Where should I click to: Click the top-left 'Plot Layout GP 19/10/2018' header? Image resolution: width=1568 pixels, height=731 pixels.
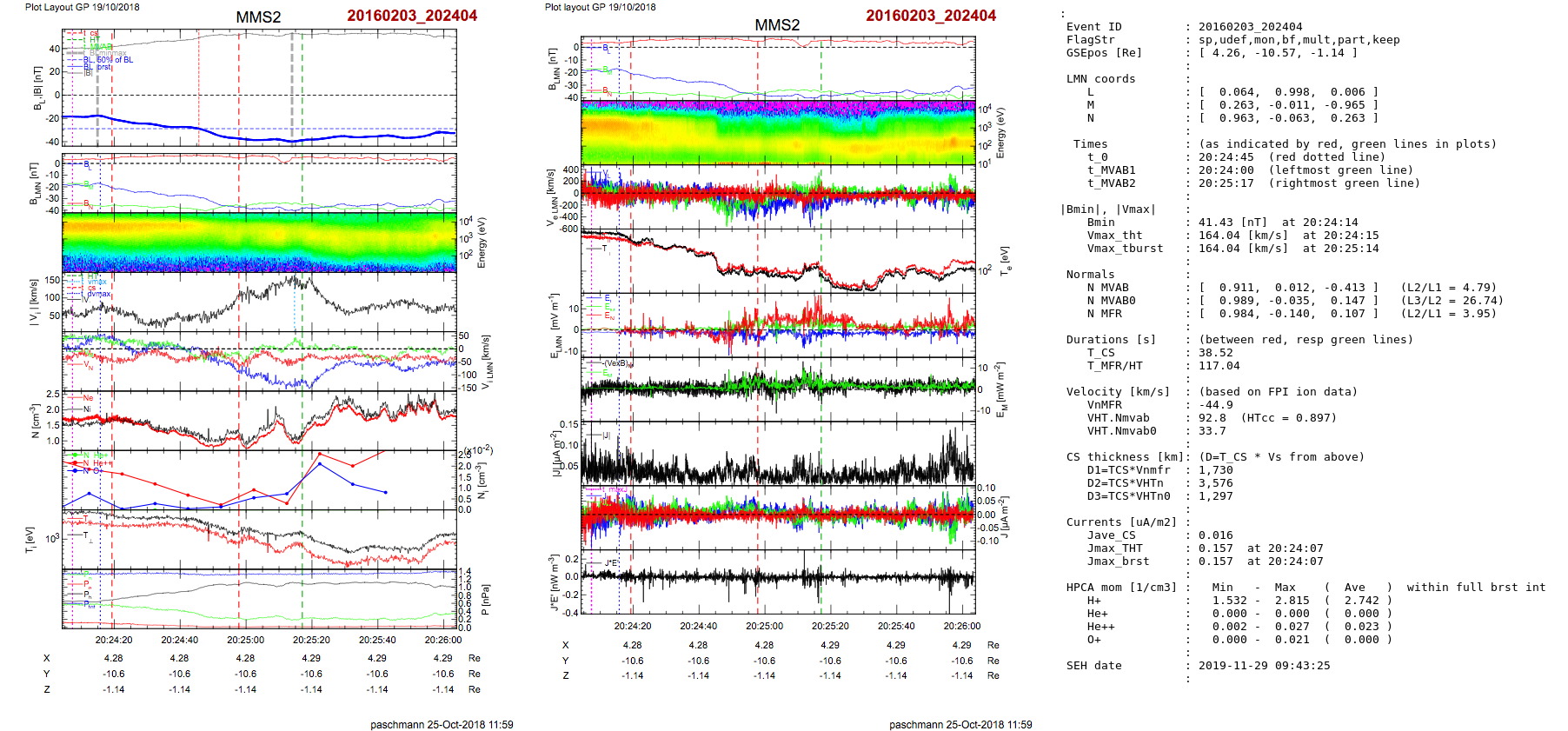82,7
